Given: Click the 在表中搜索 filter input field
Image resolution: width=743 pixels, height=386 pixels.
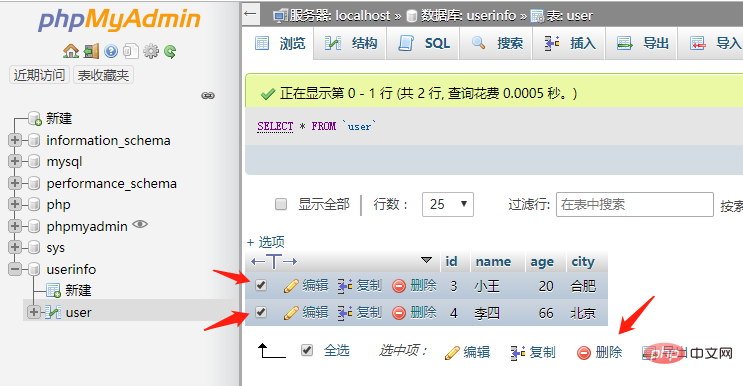Looking at the screenshot, I should click(x=634, y=204).
